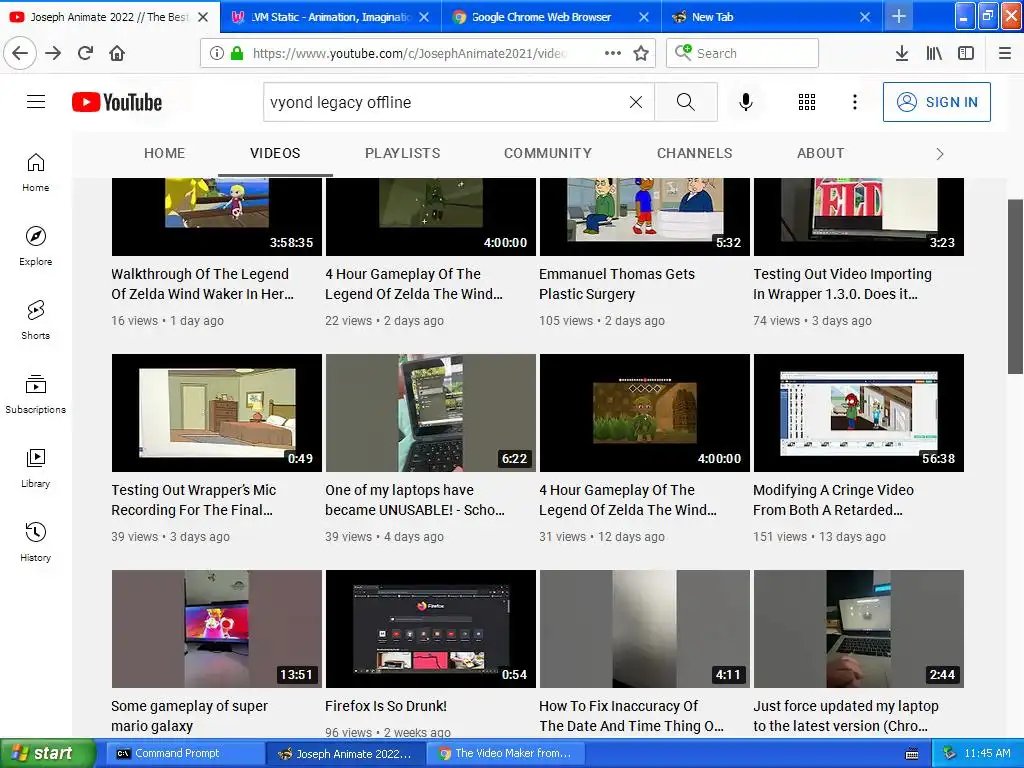Open the Firefox library icon

coord(934,53)
